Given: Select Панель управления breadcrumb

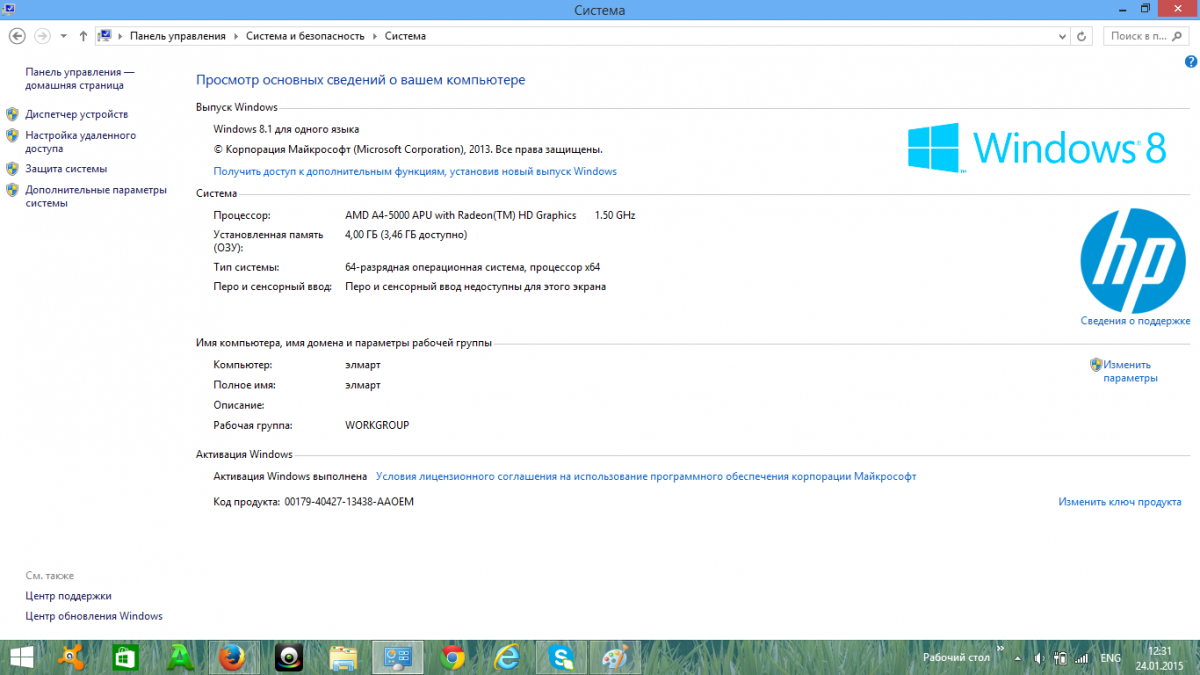Looking at the screenshot, I should click(178, 36).
